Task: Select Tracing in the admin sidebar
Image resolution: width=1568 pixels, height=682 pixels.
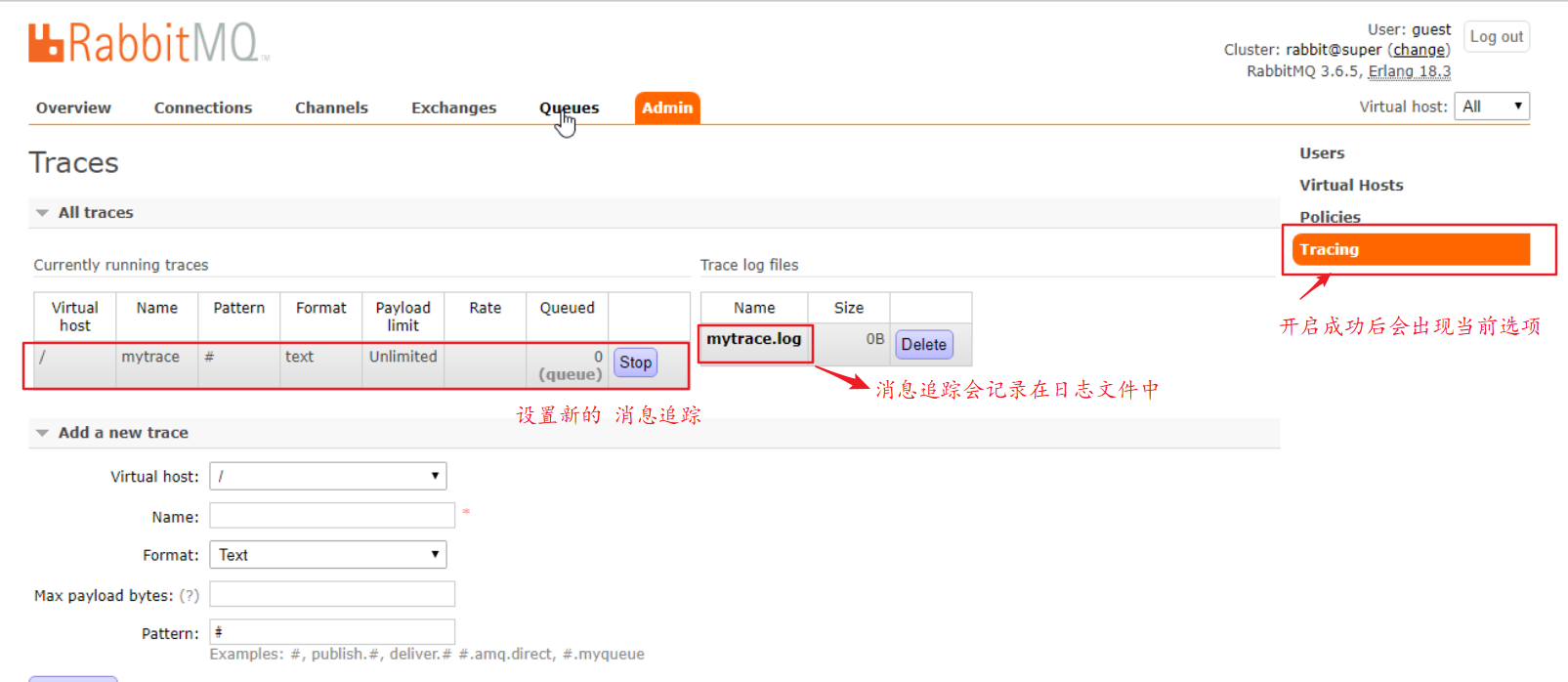Action: 1411,249
